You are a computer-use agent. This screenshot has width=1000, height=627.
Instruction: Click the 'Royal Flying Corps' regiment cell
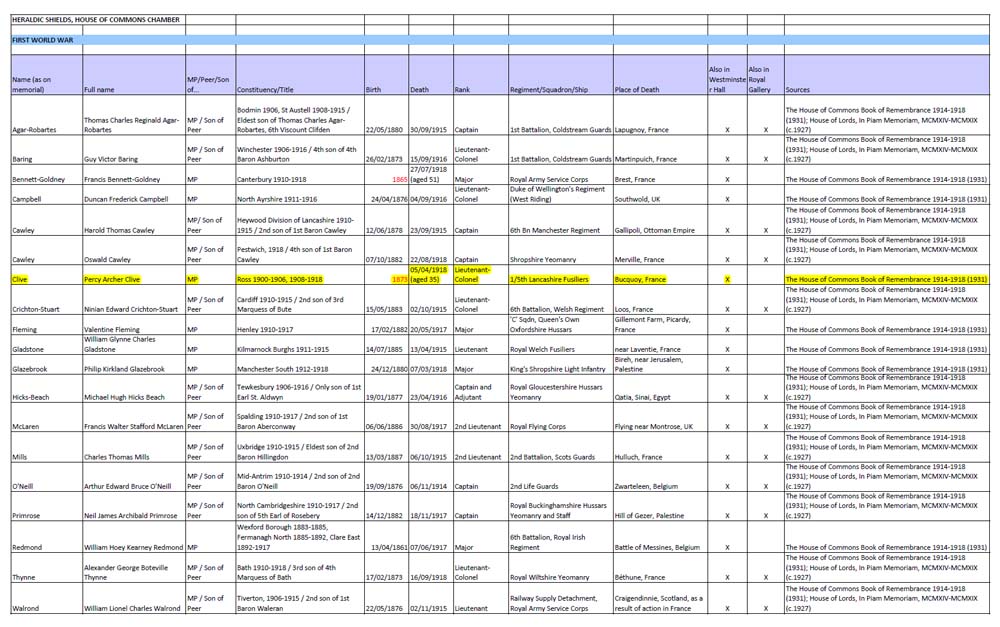click(x=542, y=426)
